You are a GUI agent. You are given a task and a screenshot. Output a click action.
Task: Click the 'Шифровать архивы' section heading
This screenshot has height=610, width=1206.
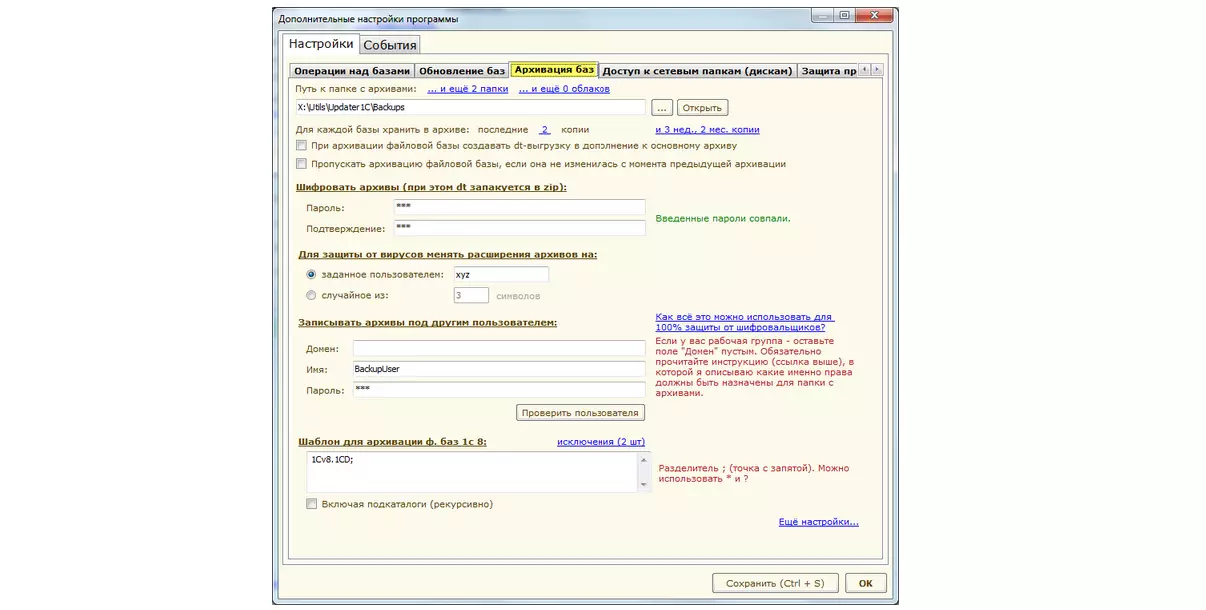432,187
